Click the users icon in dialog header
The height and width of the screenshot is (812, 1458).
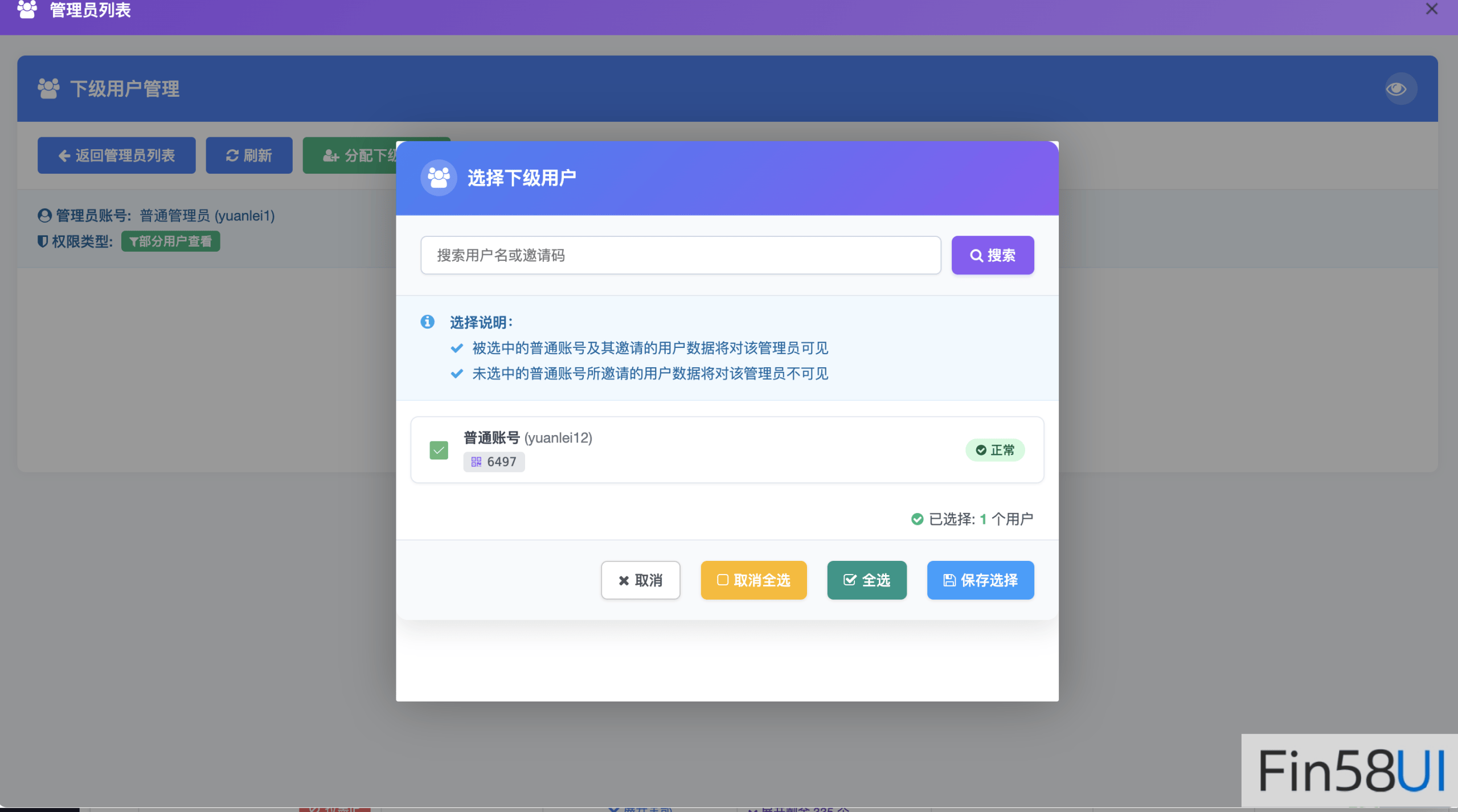[x=439, y=178]
